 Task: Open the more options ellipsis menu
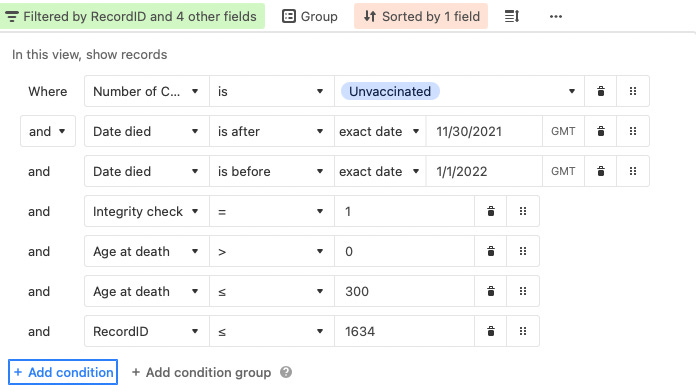click(x=556, y=16)
